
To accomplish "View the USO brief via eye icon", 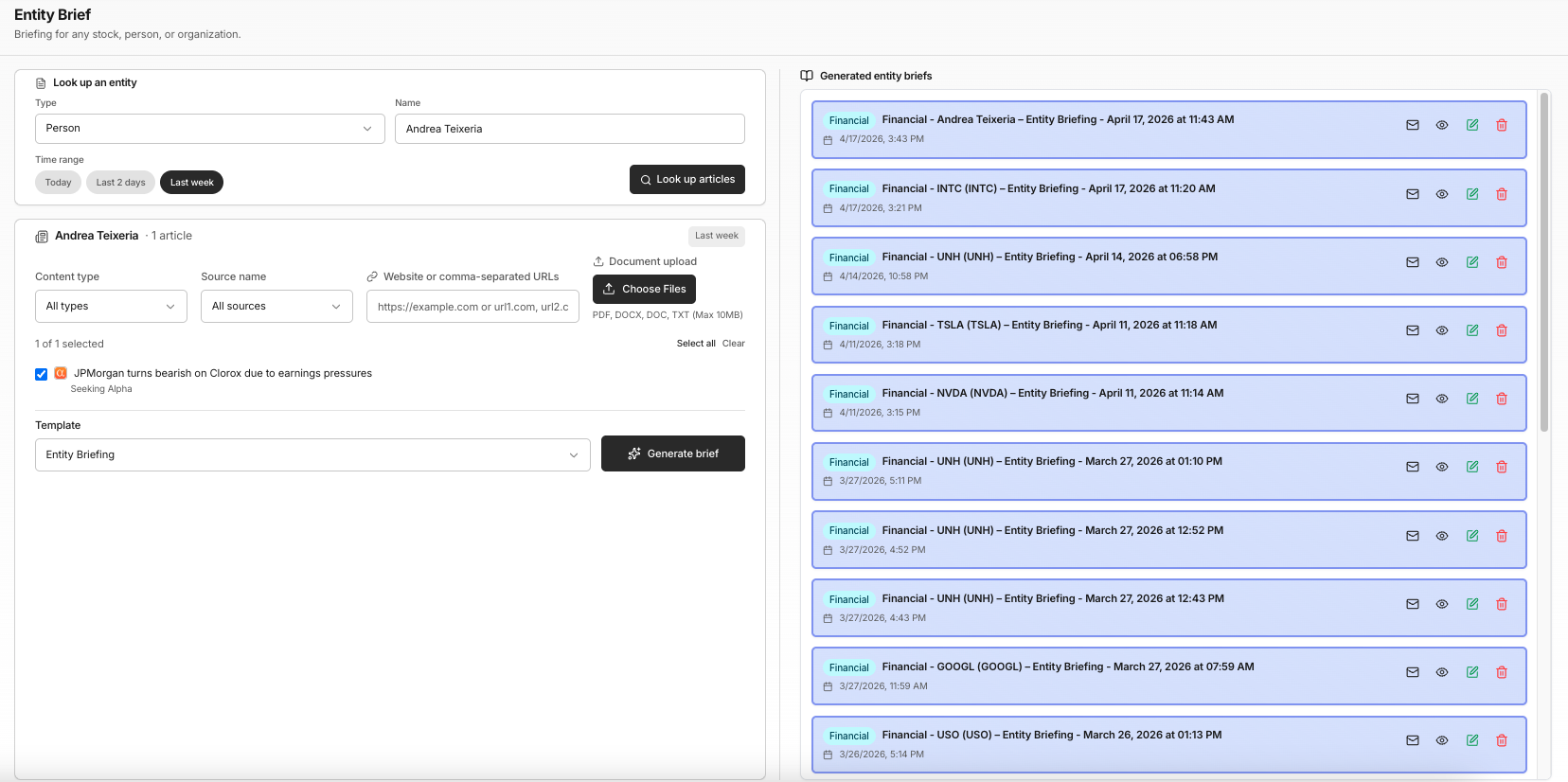I will 1442,740.
